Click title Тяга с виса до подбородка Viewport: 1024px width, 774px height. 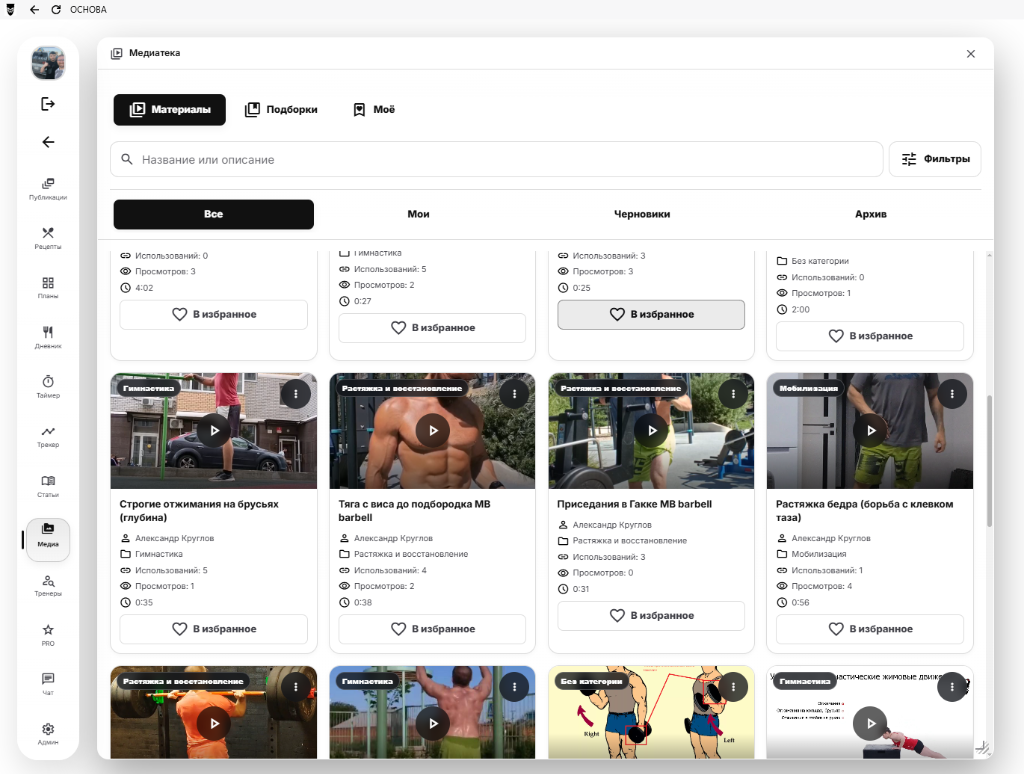coord(414,511)
